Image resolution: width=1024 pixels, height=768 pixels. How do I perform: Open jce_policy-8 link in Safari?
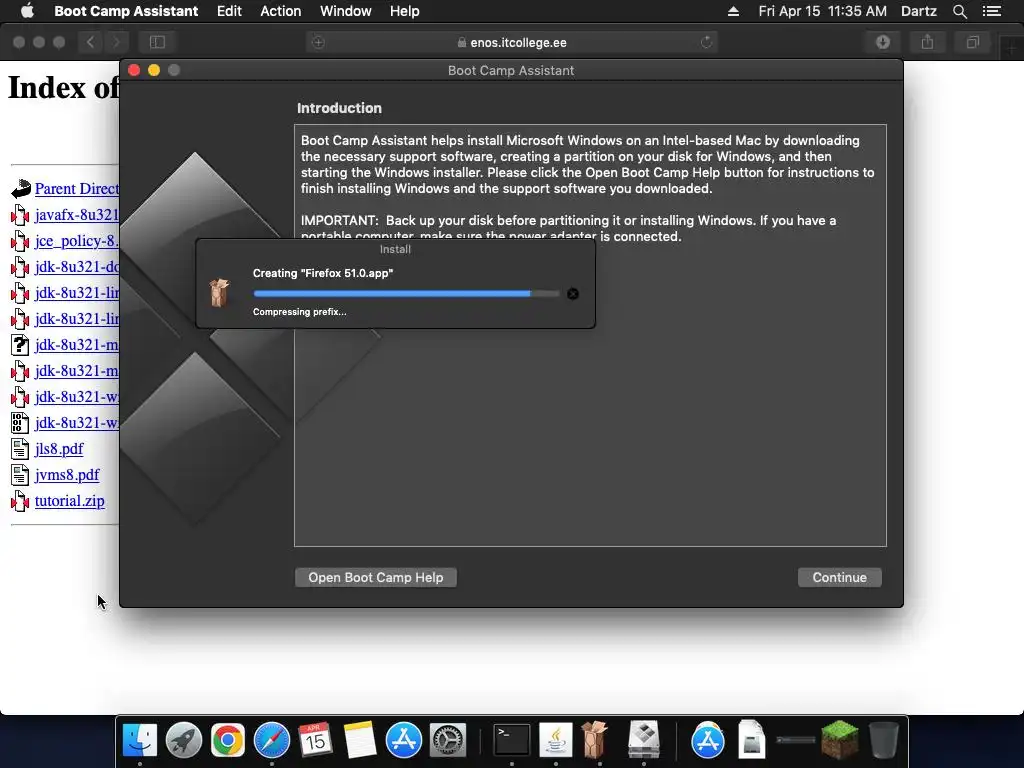point(77,241)
